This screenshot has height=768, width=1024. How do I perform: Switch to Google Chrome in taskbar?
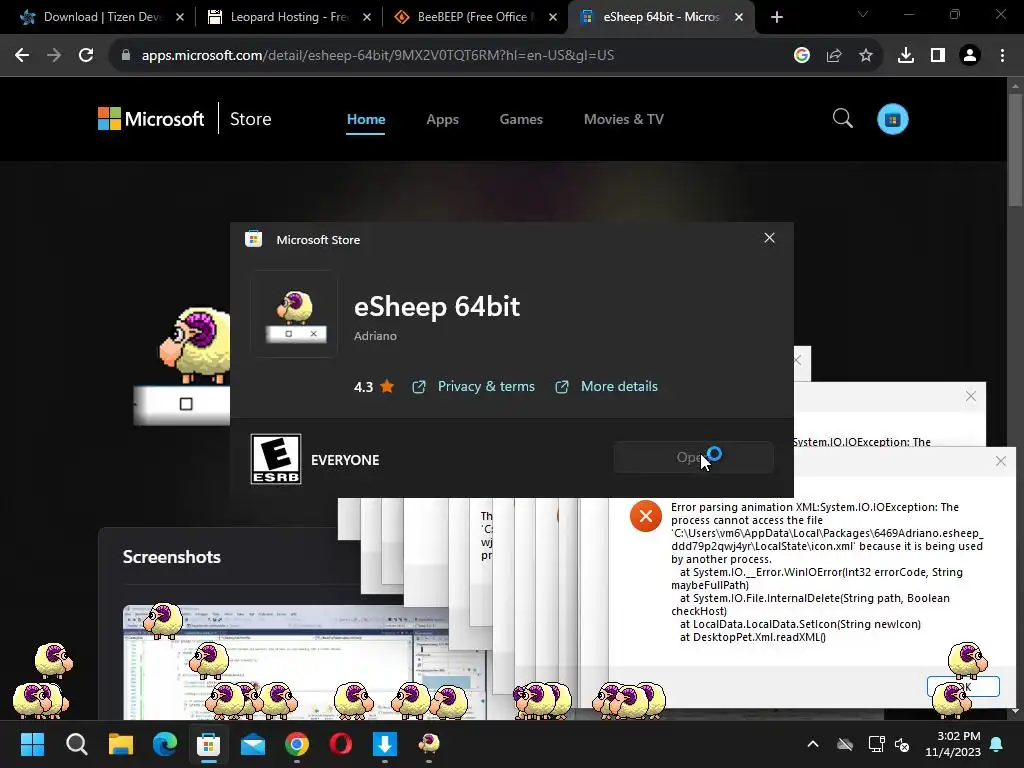[x=297, y=744]
